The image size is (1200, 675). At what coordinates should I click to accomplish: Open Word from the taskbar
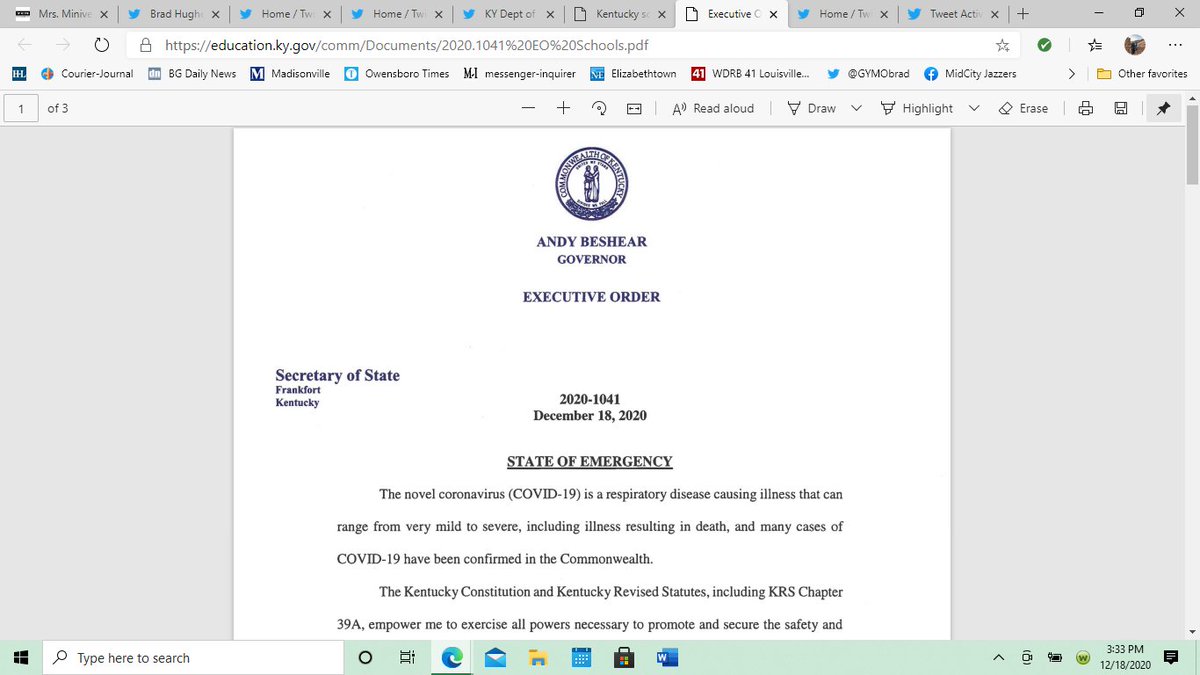pos(667,657)
